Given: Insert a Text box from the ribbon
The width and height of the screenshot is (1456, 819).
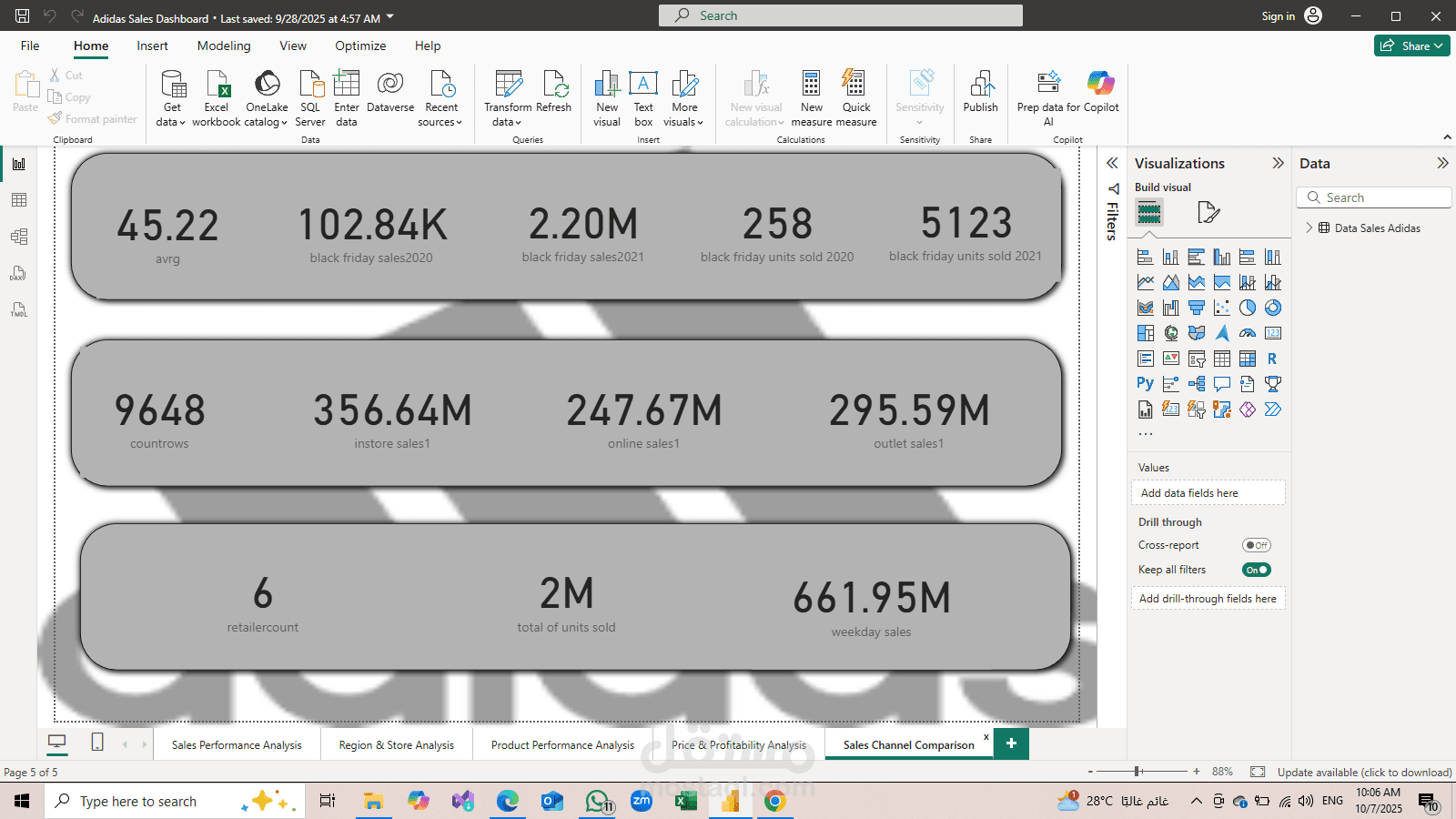Looking at the screenshot, I should (x=643, y=85).
